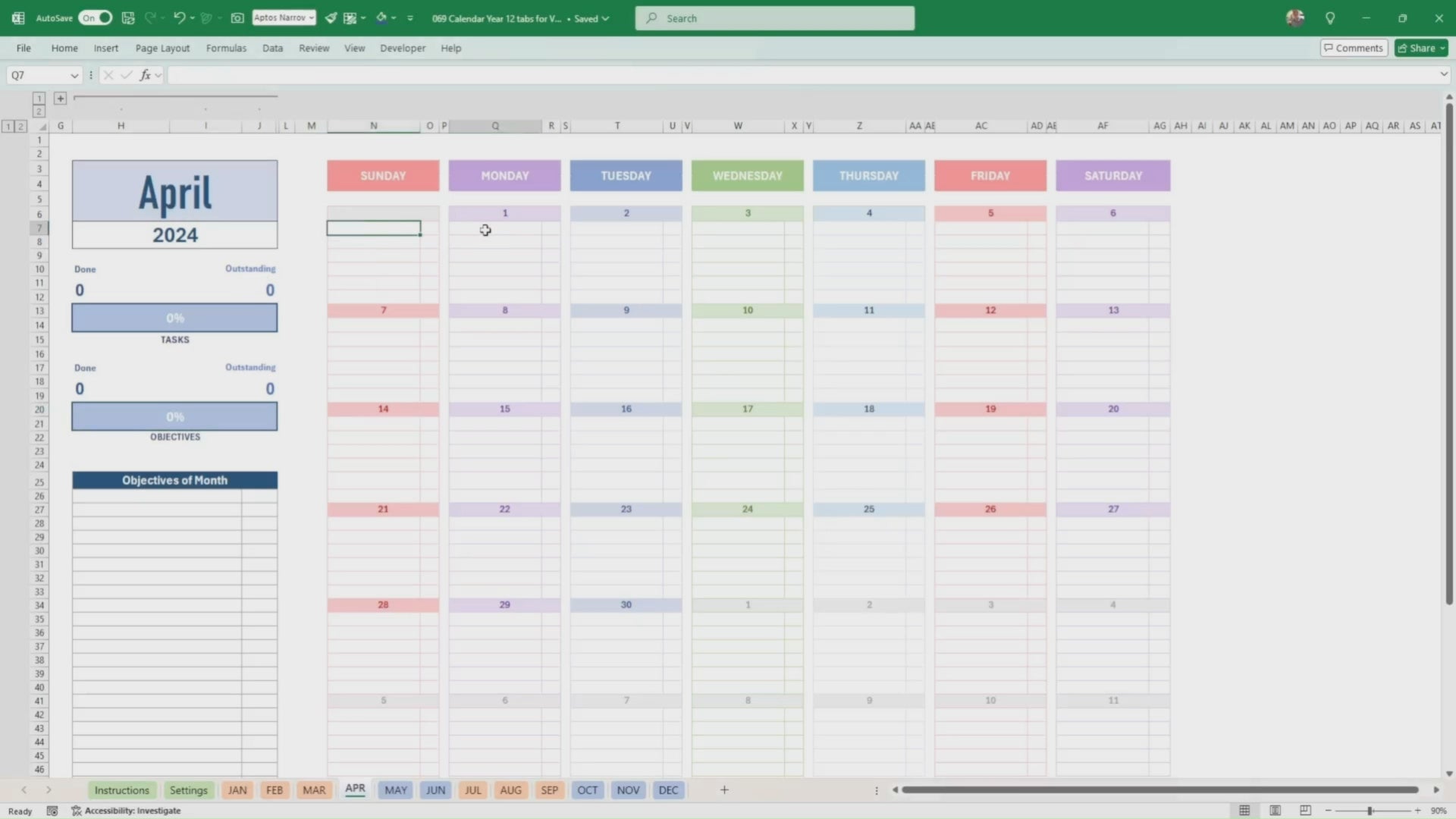
Task: Click the Search box in title bar
Action: 774,18
